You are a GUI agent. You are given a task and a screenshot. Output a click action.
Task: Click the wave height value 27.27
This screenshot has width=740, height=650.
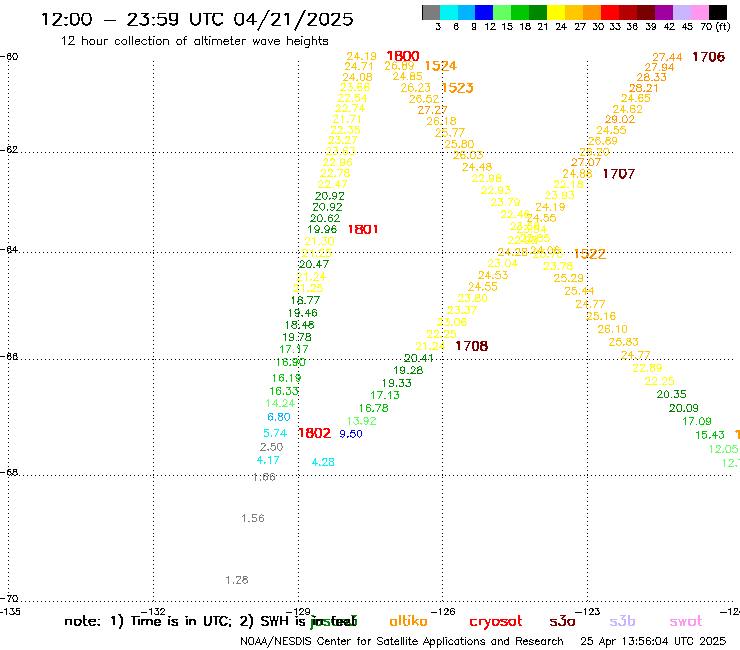(432, 110)
